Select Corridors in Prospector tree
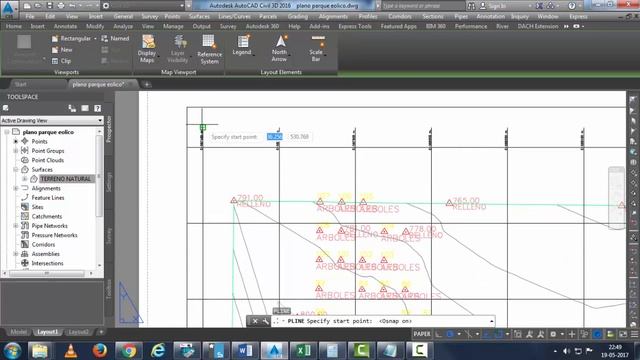 point(43,244)
